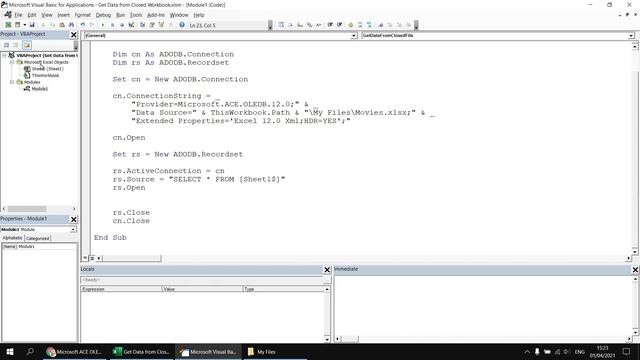Image resolution: width=640 pixels, height=360 pixels.
Task: Outdent the selected code lines
Action: click(340, 25)
